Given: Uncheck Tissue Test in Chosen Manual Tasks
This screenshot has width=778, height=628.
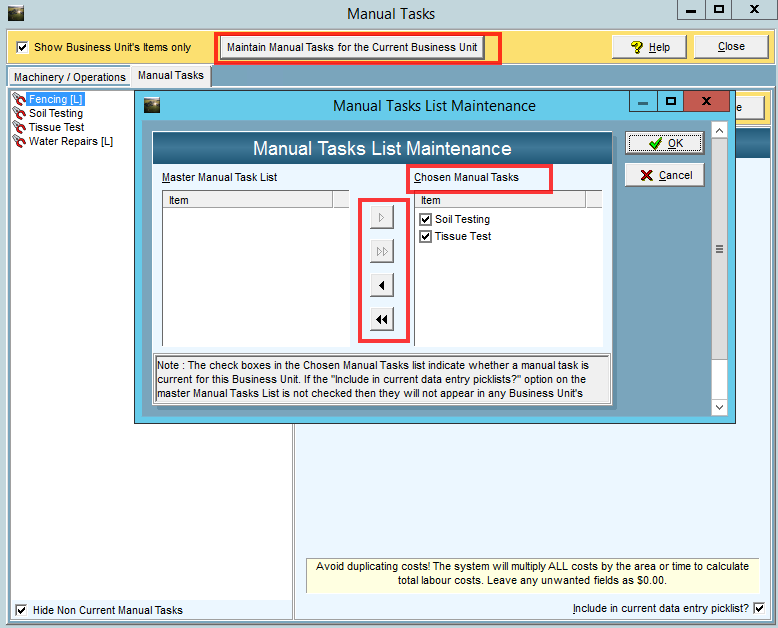Looking at the screenshot, I should (x=426, y=236).
